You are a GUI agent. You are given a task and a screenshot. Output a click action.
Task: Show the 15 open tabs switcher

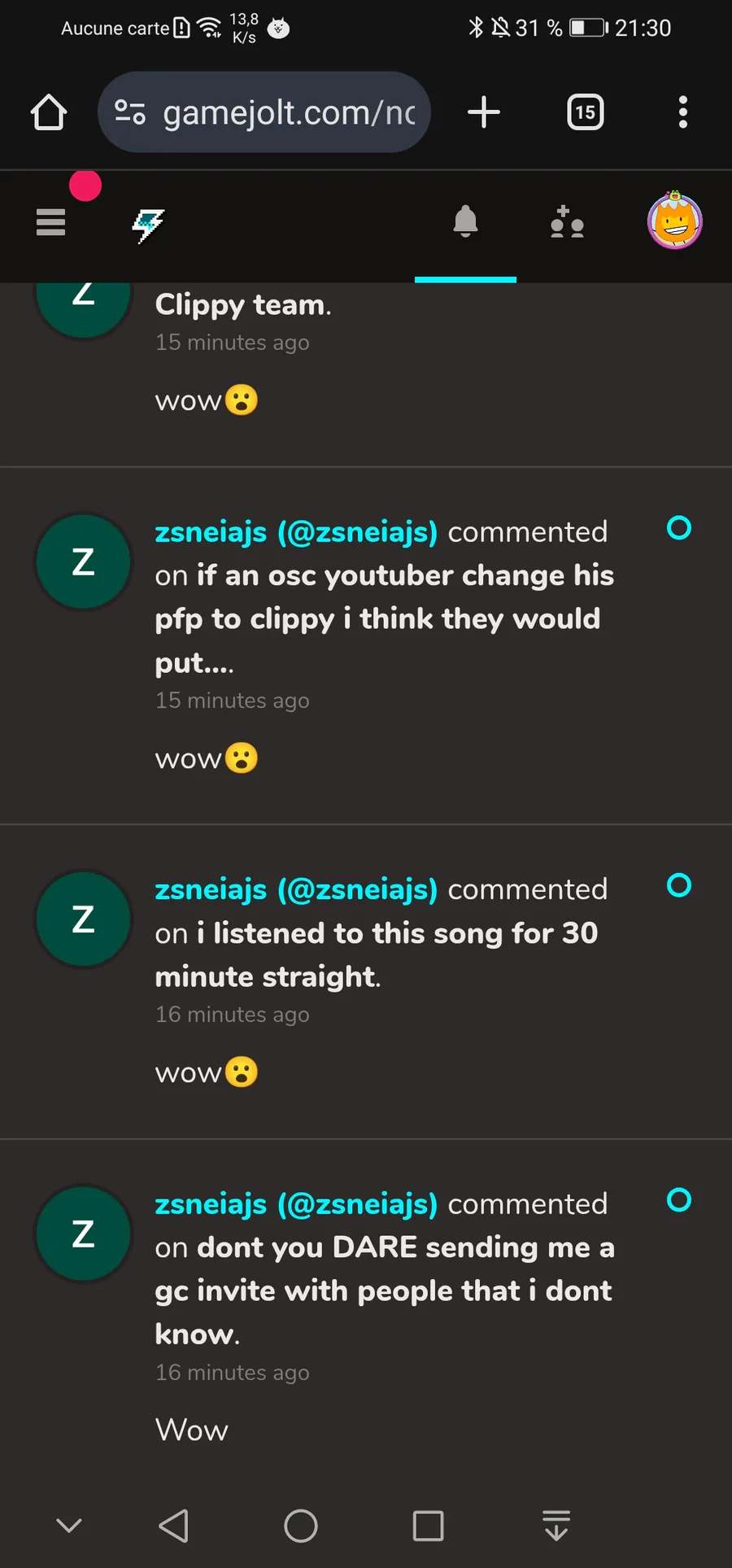point(586,112)
